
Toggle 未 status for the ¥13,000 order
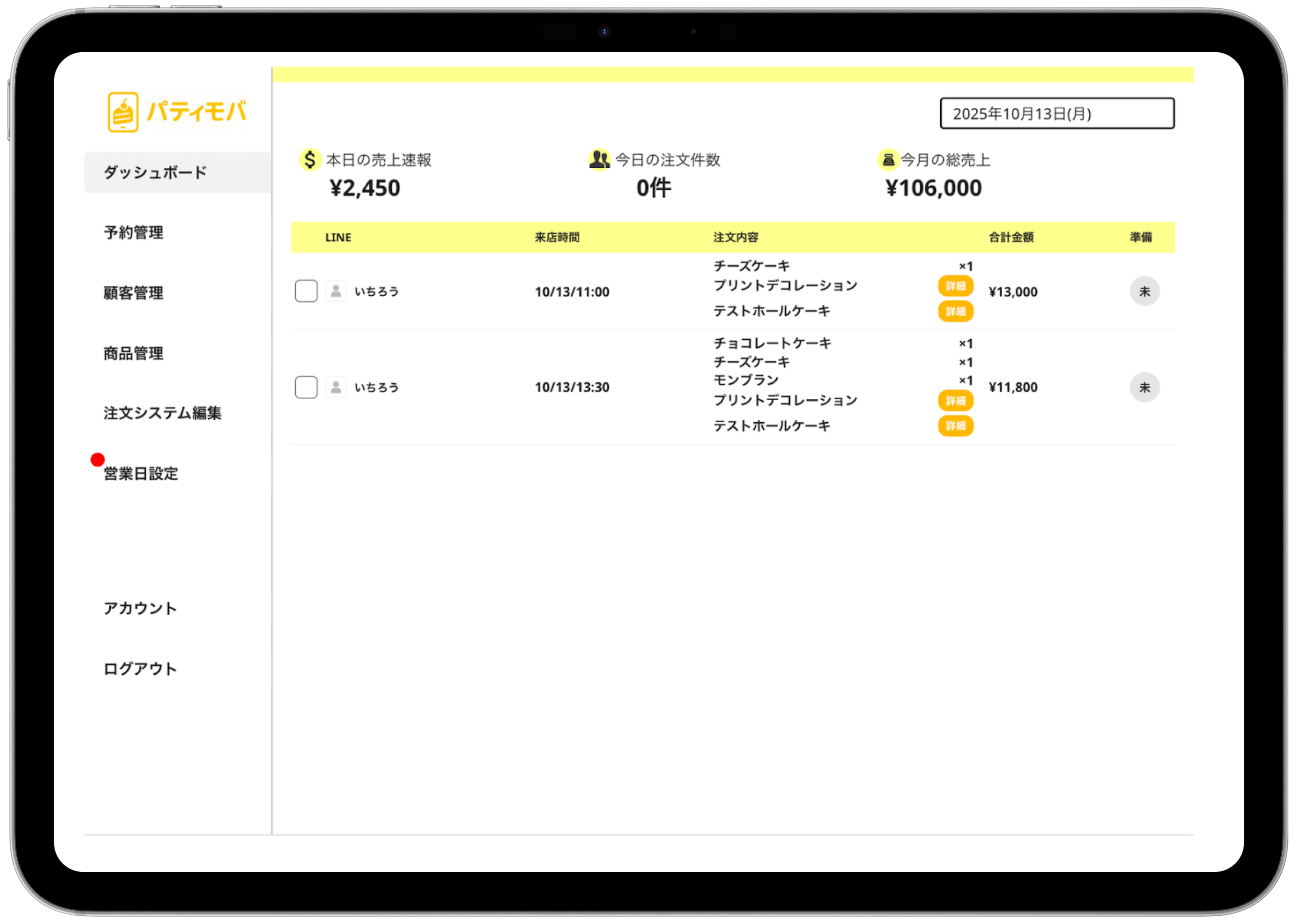click(x=1144, y=292)
